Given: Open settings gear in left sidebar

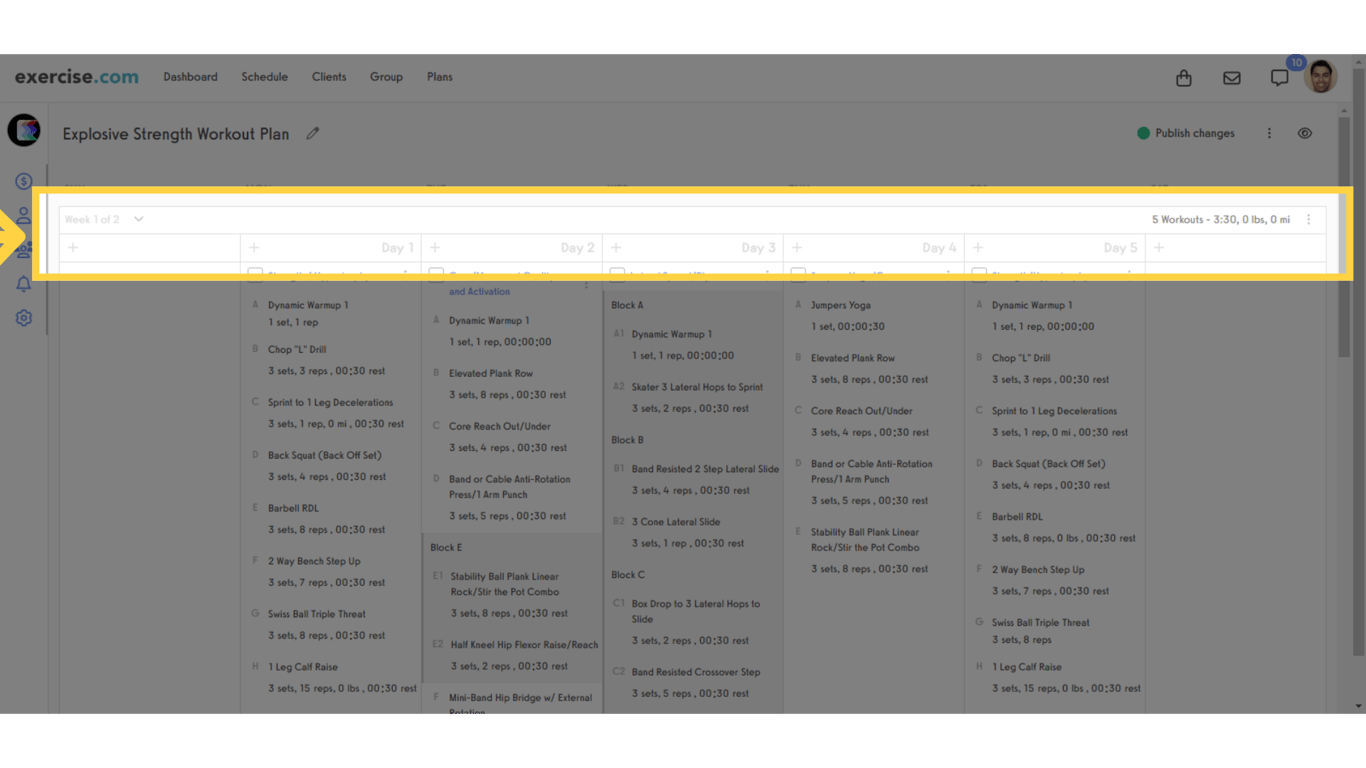Looking at the screenshot, I should [24, 318].
